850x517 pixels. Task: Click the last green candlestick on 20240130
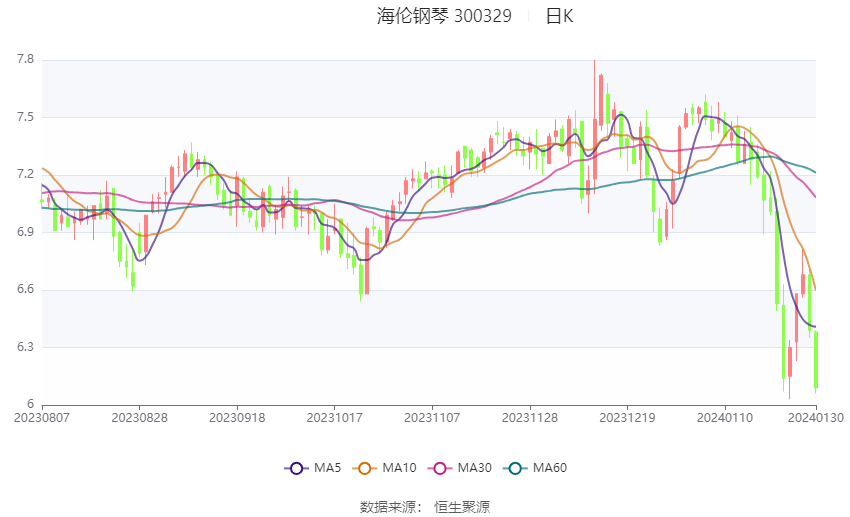816,360
